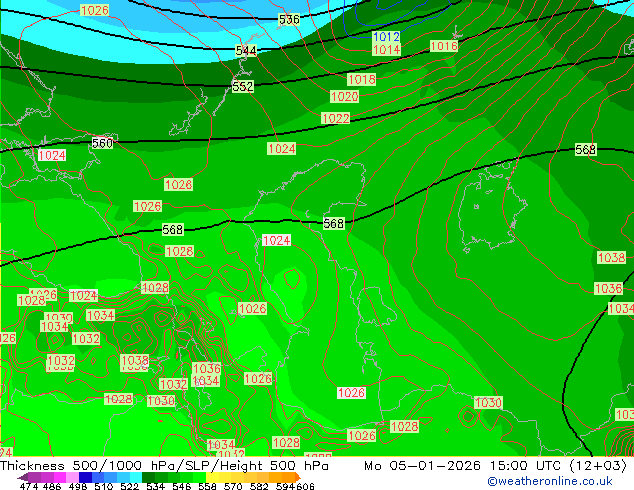Click the cyan swatch above 522 in legend
This screenshot has width=634, height=490.
[136, 477]
